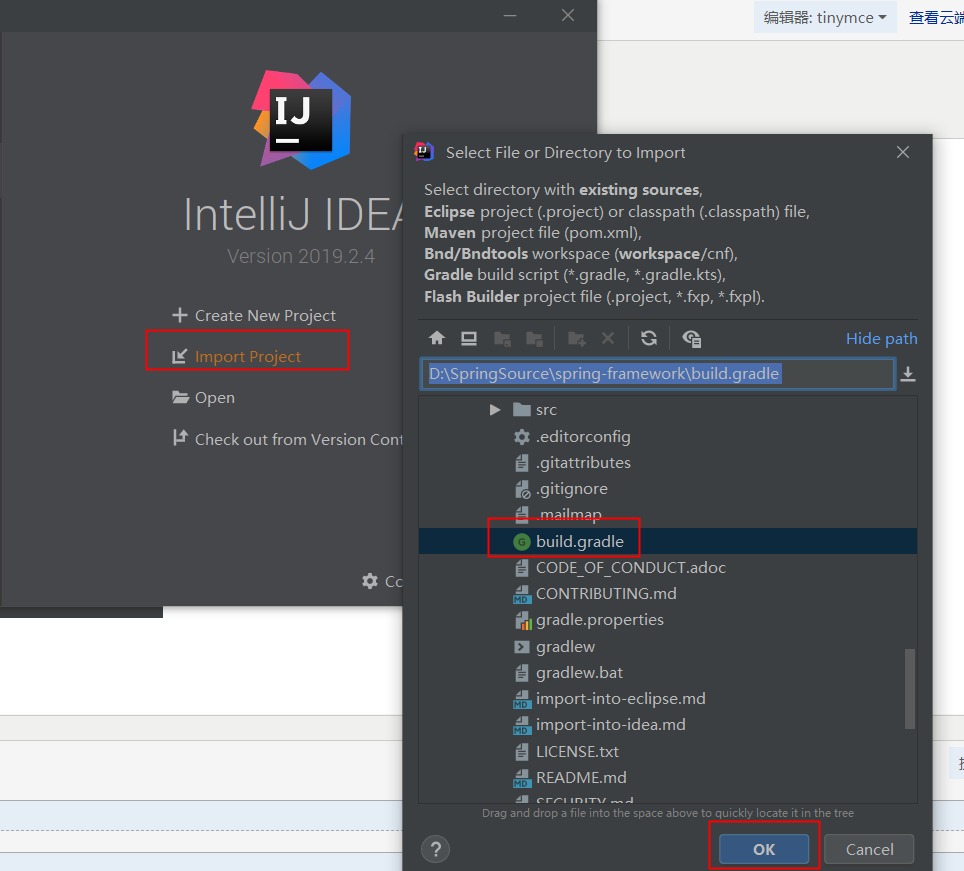Confirm the import with OK
The width and height of the screenshot is (964, 871).
[x=764, y=849]
